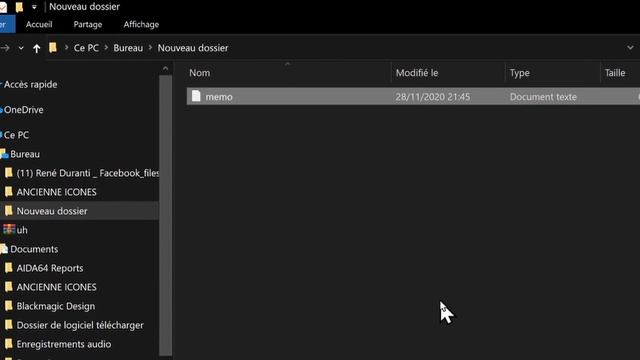This screenshot has height=360, width=640.
Task: Open René Duranti Facebook_files folder
Action: pos(88,173)
